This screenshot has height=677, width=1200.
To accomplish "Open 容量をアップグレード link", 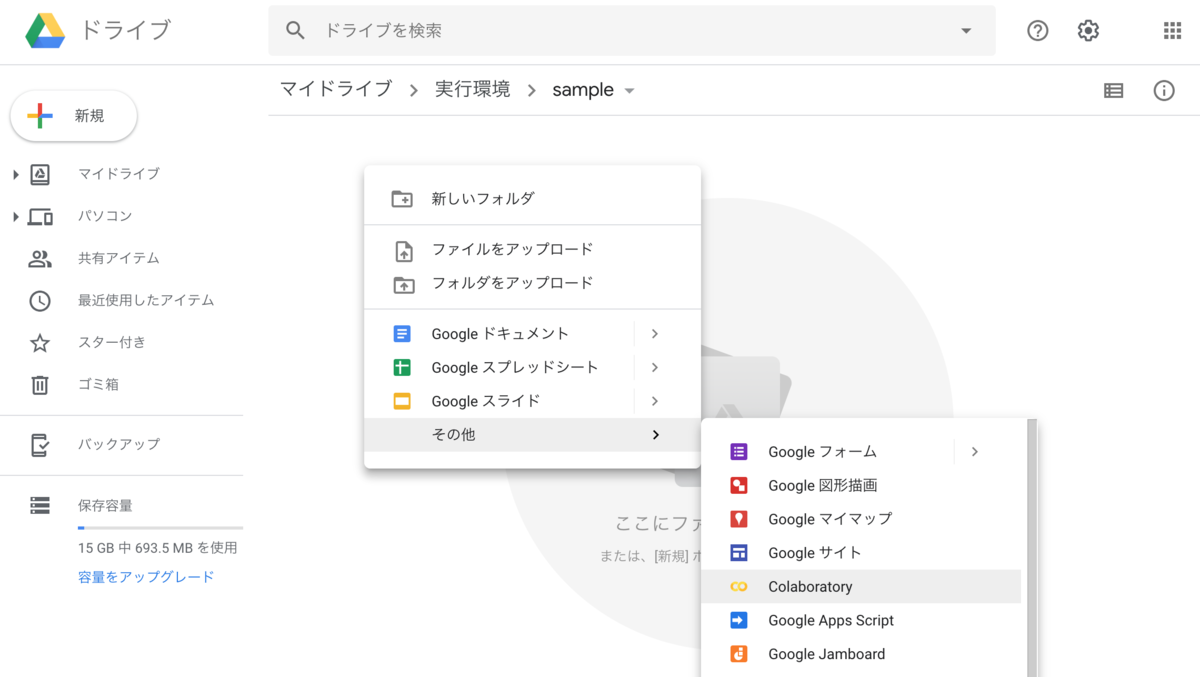I will pyautogui.click(x=146, y=577).
